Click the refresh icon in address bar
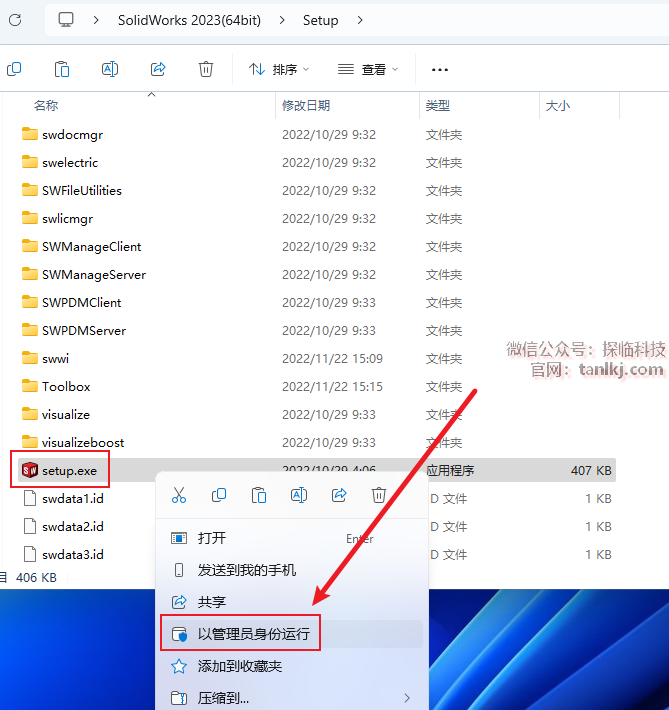 pyautogui.click(x=15, y=20)
